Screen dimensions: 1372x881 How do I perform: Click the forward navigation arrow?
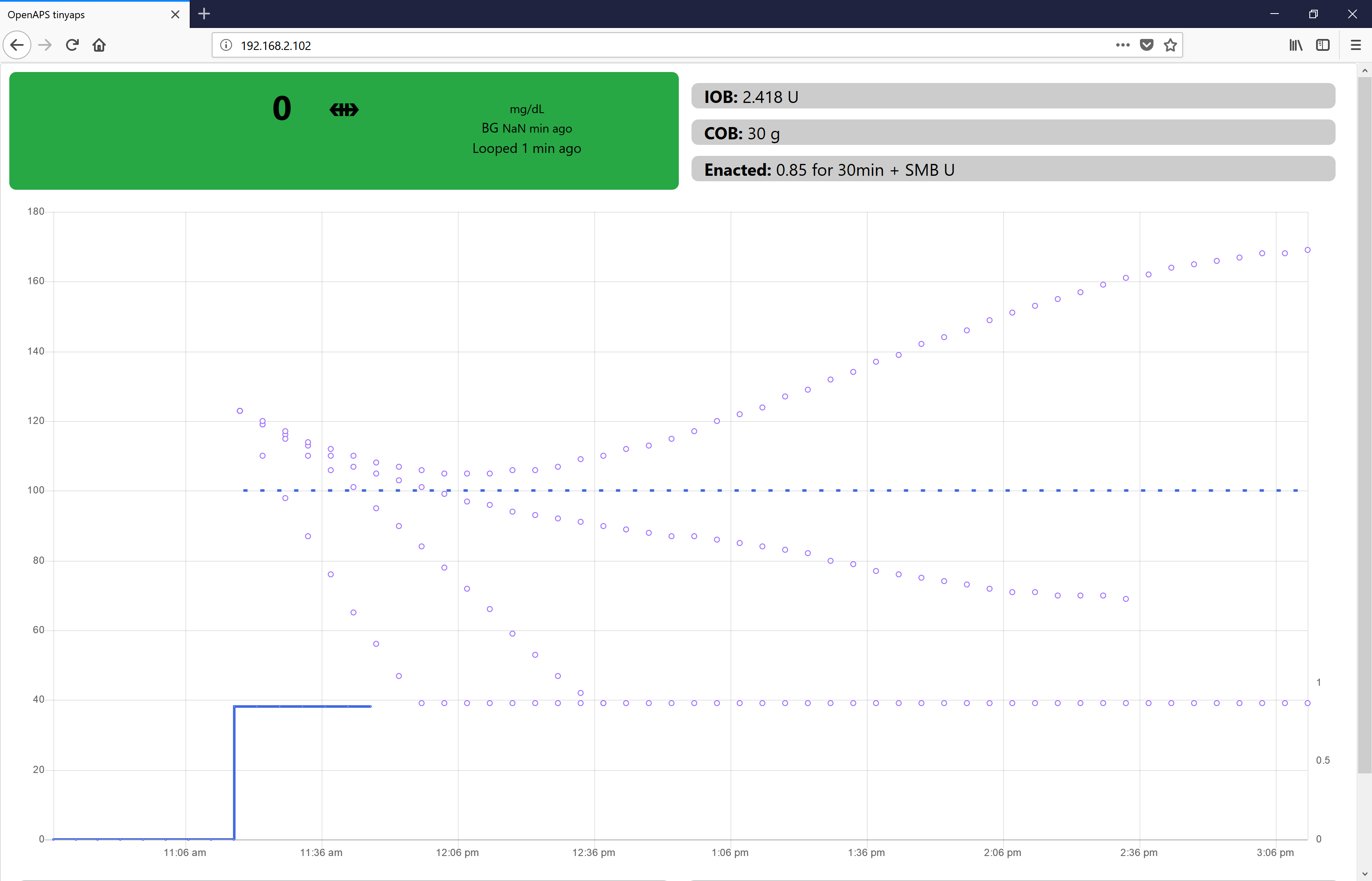(x=44, y=45)
